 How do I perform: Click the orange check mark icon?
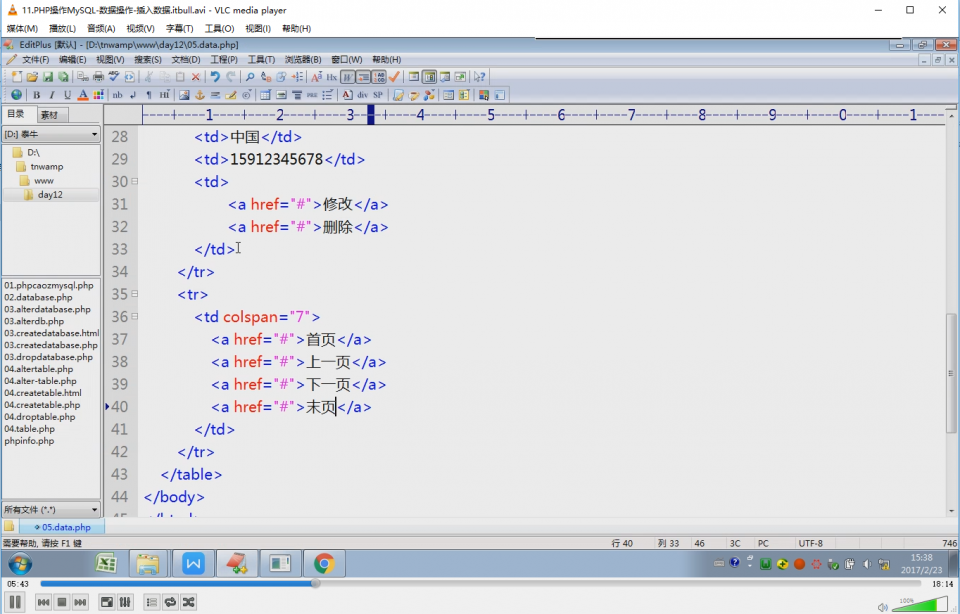pos(394,77)
